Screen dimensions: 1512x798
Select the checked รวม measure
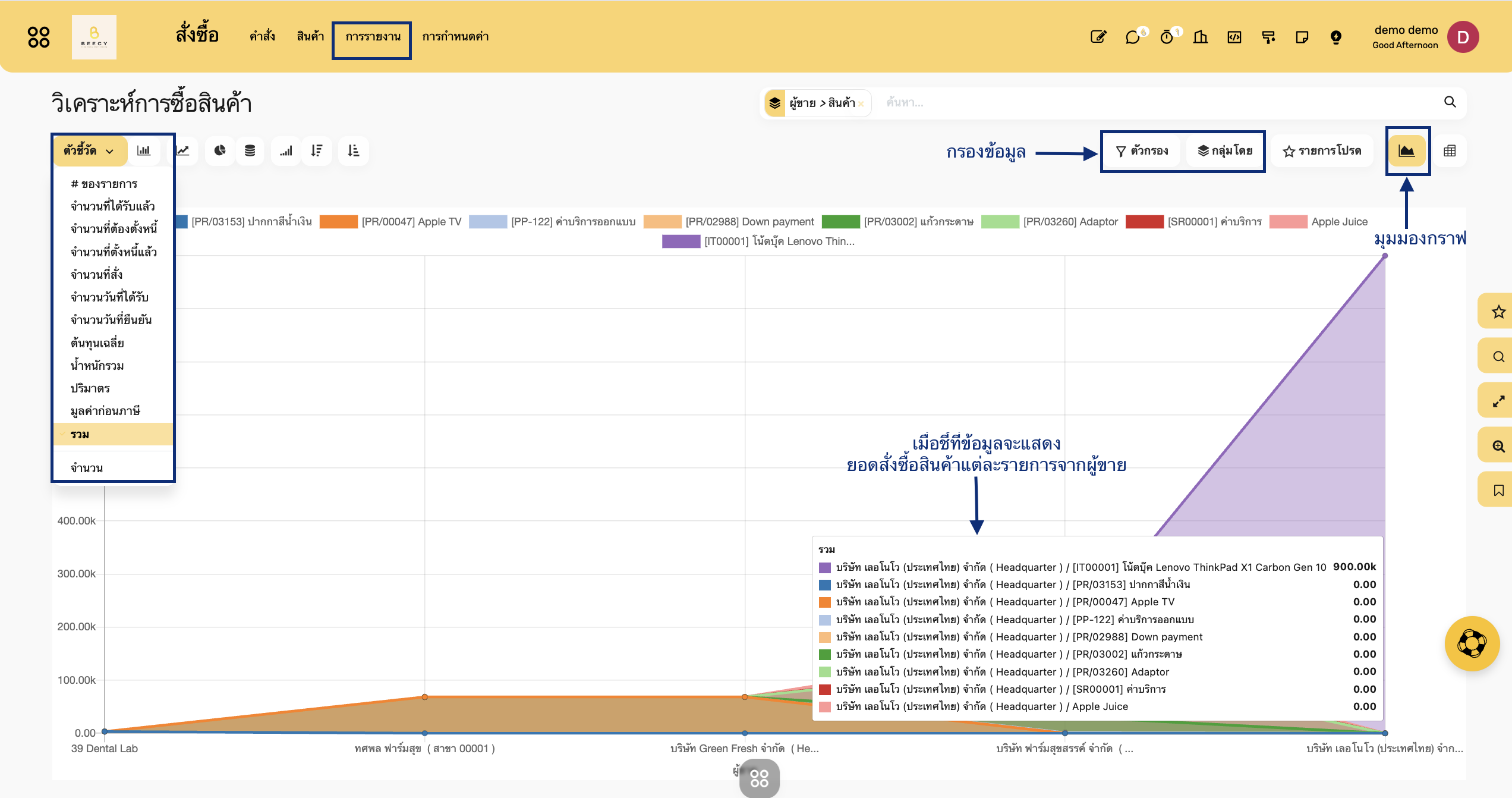click(x=113, y=434)
